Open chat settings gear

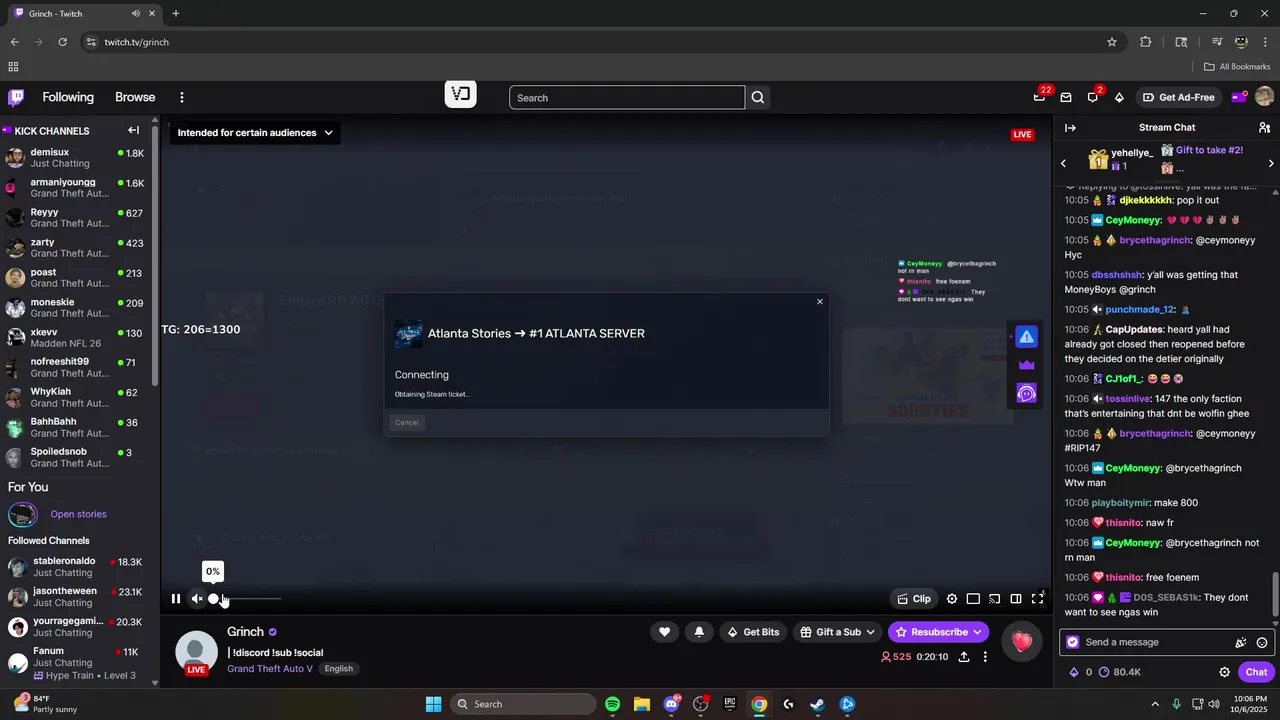(1224, 672)
